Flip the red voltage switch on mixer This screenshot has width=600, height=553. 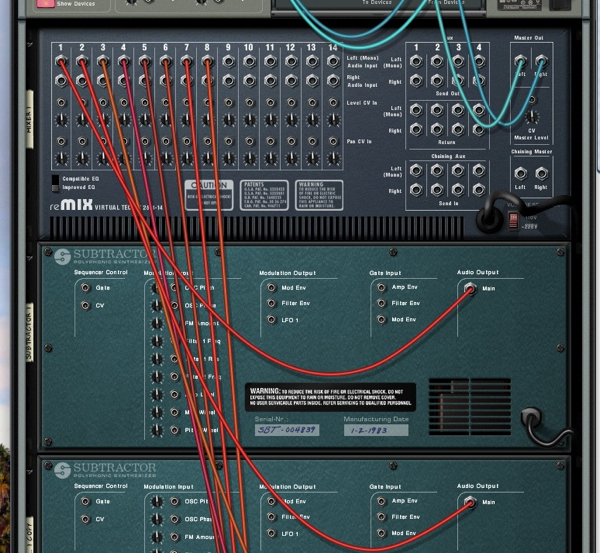515,218
